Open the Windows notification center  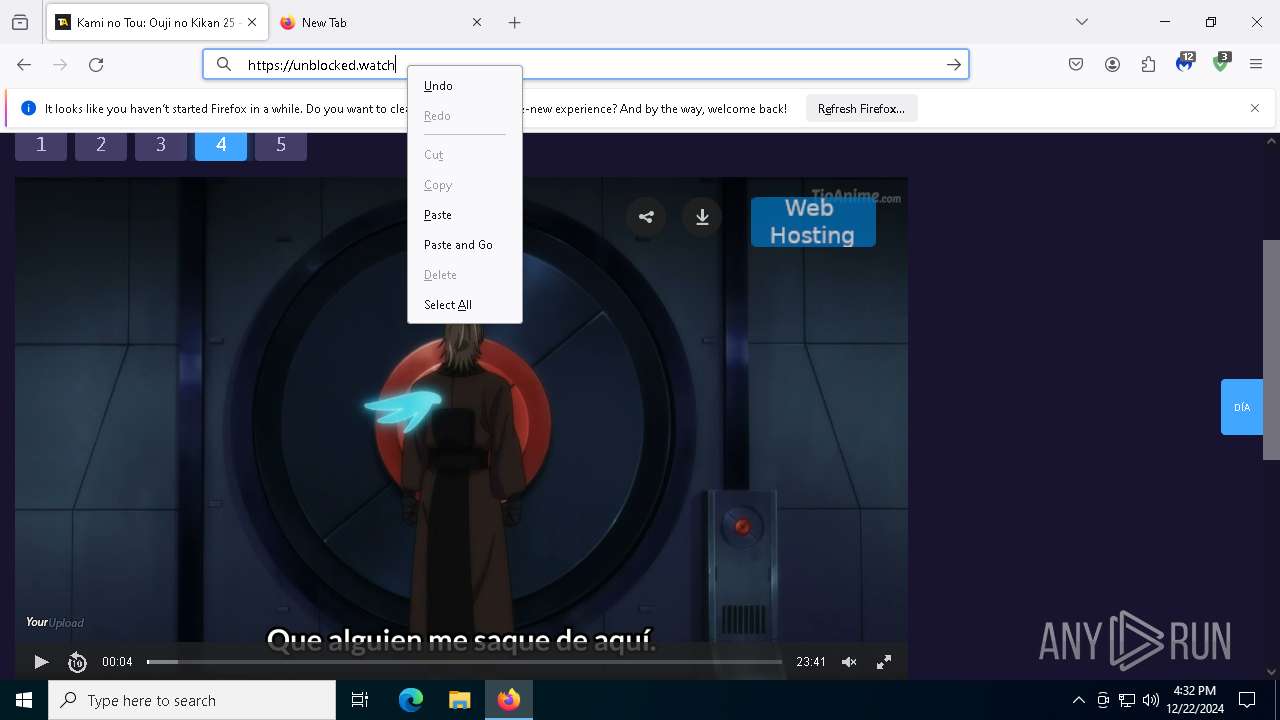click(x=1247, y=700)
